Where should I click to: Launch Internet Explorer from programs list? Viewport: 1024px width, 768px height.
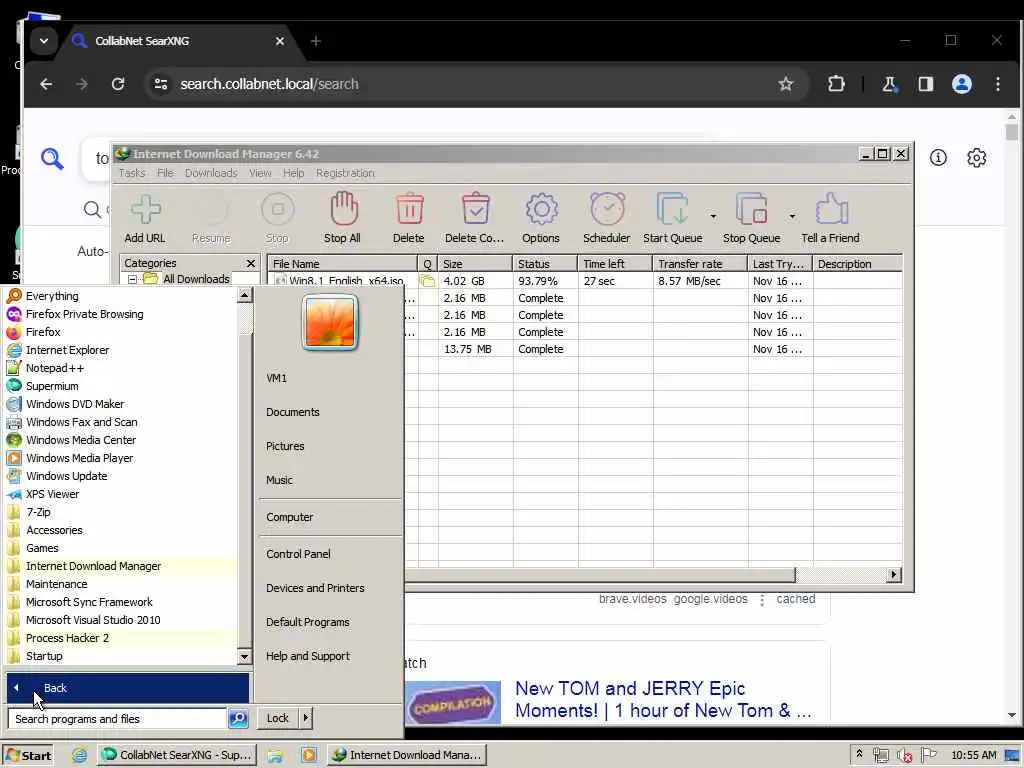(121, 350)
